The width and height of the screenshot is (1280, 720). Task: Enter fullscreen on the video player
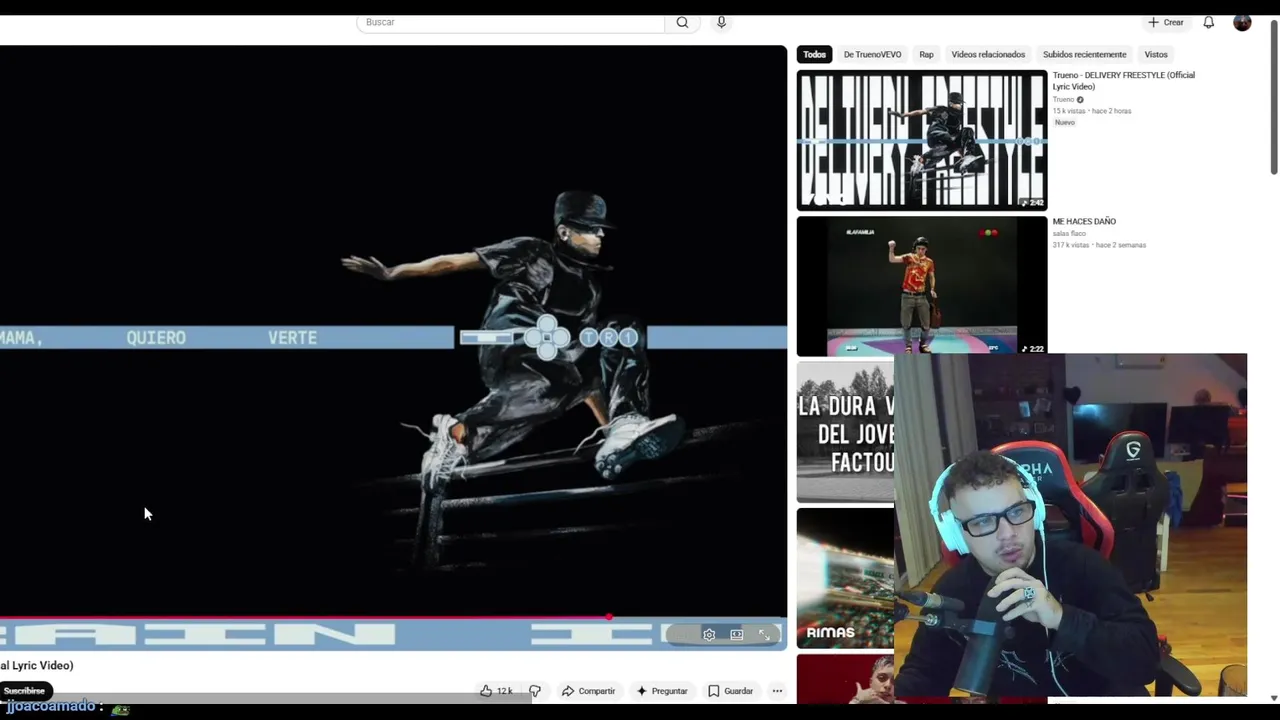(x=764, y=634)
